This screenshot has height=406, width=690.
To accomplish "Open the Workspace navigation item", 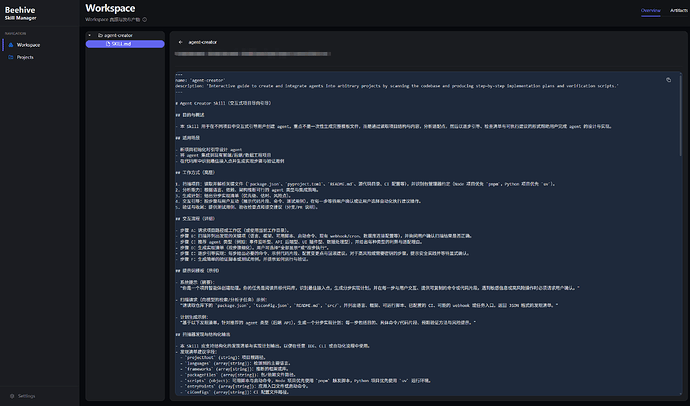I will (x=40, y=45).
